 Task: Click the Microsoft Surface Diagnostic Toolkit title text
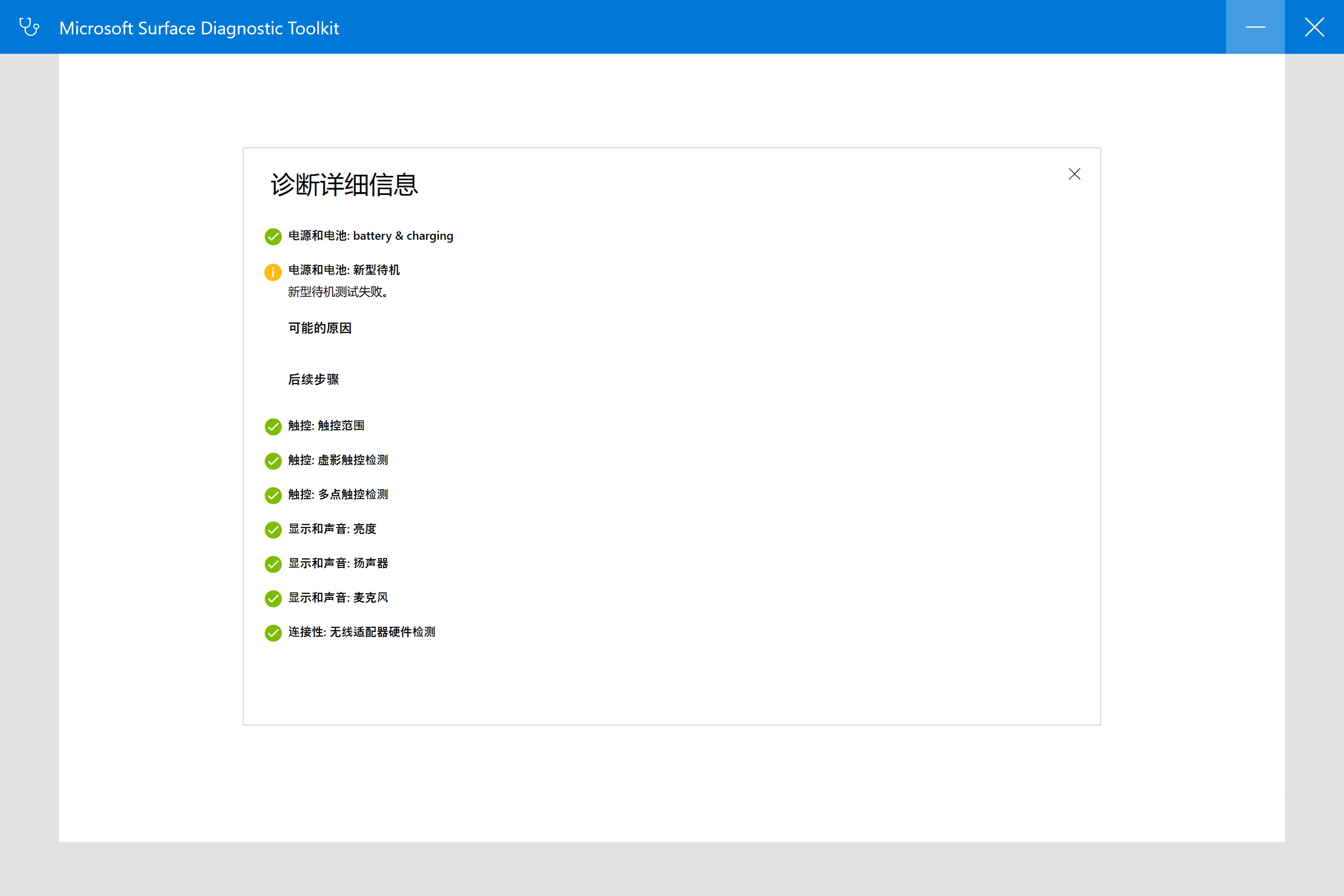(199, 28)
